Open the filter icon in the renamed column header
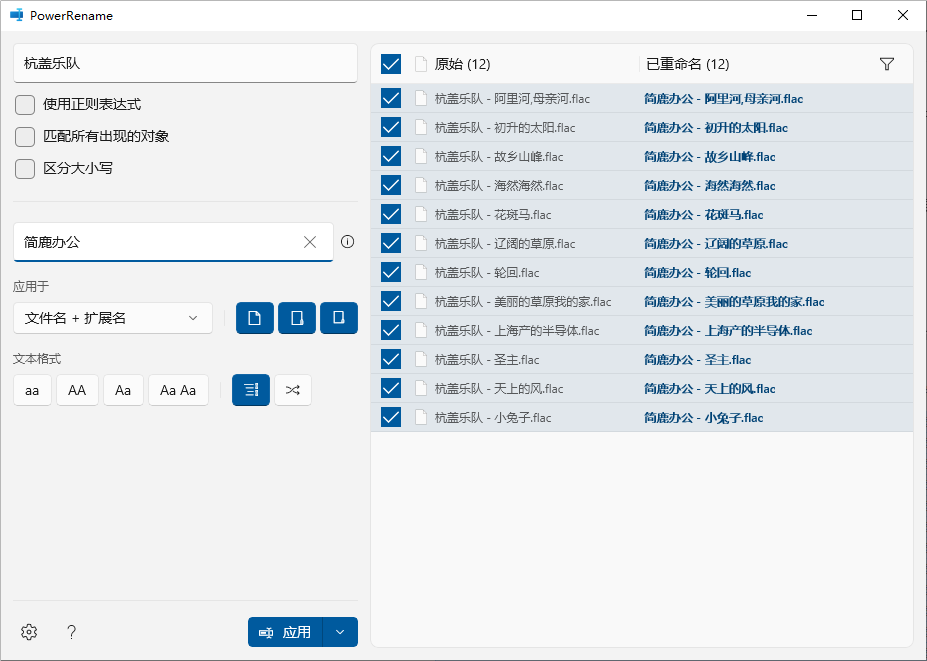Screen dimensions: 927x661 pyautogui.click(x=886, y=63)
